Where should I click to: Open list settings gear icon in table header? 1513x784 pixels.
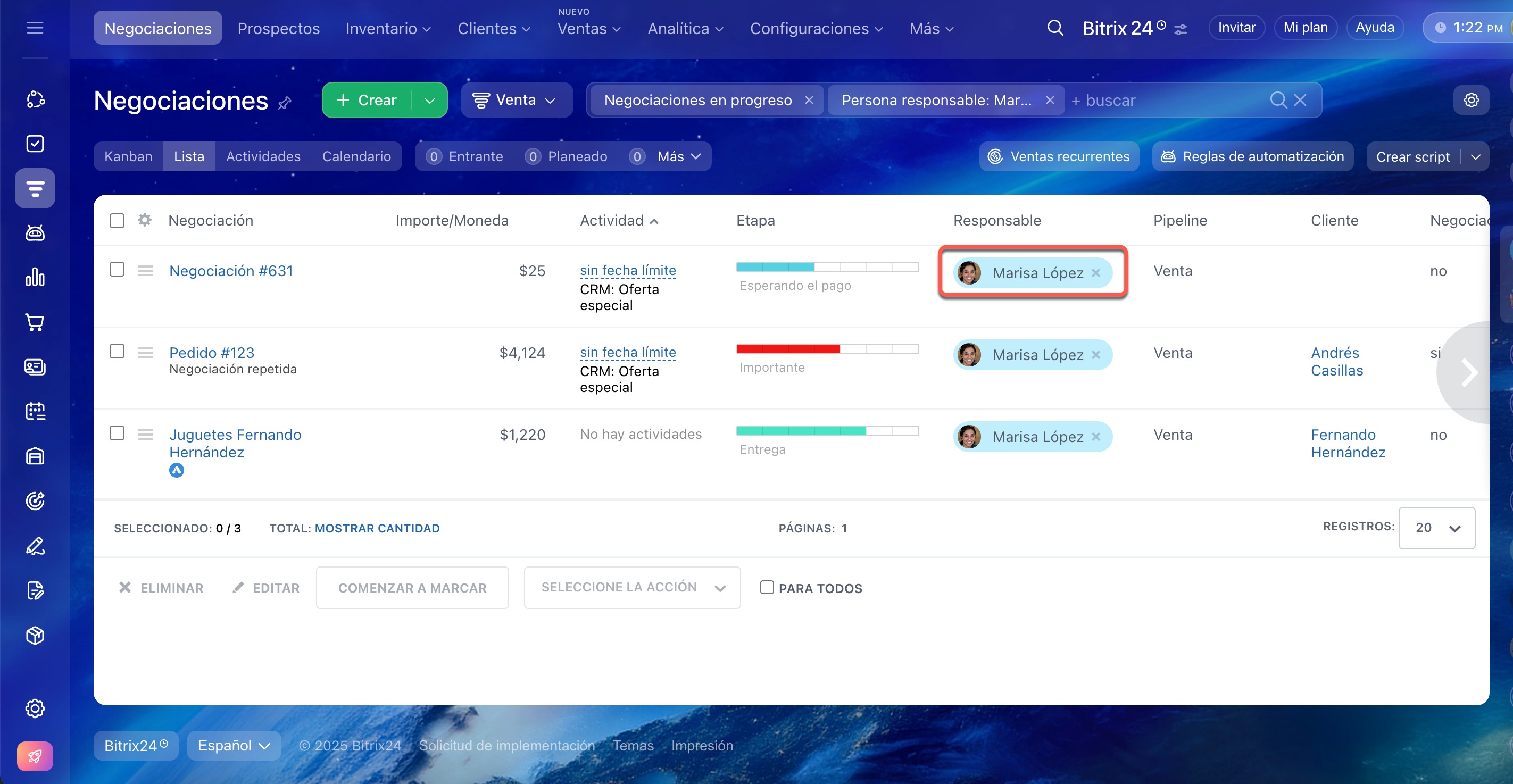[145, 220]
